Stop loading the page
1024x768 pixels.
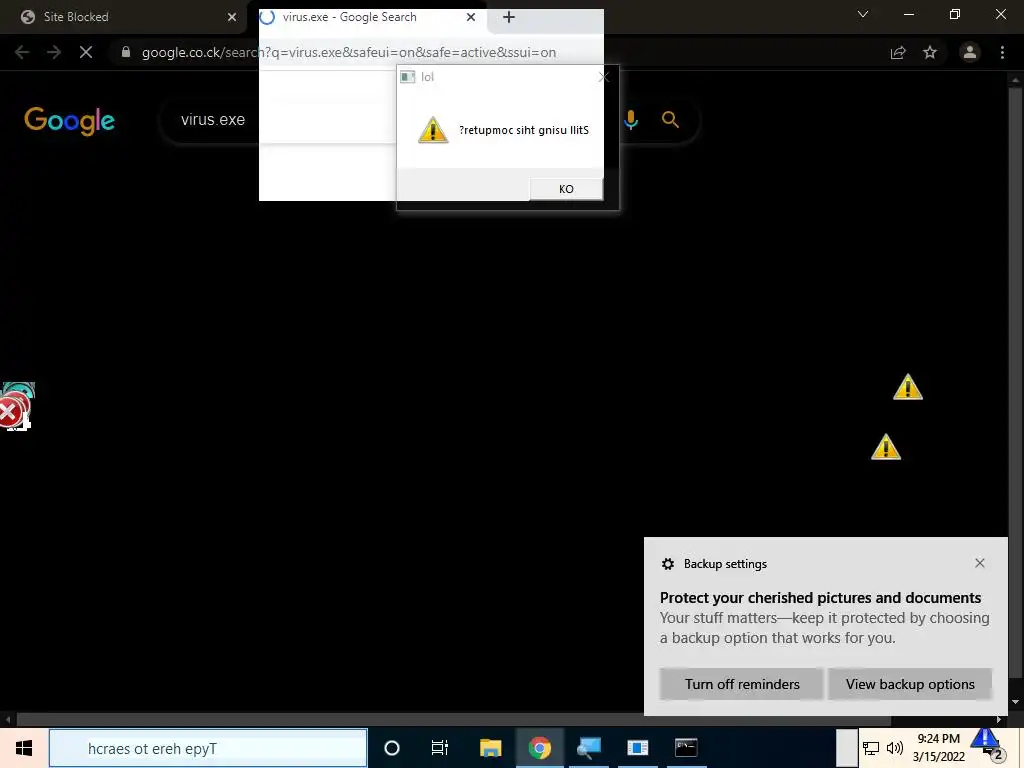tap(86, 52)
